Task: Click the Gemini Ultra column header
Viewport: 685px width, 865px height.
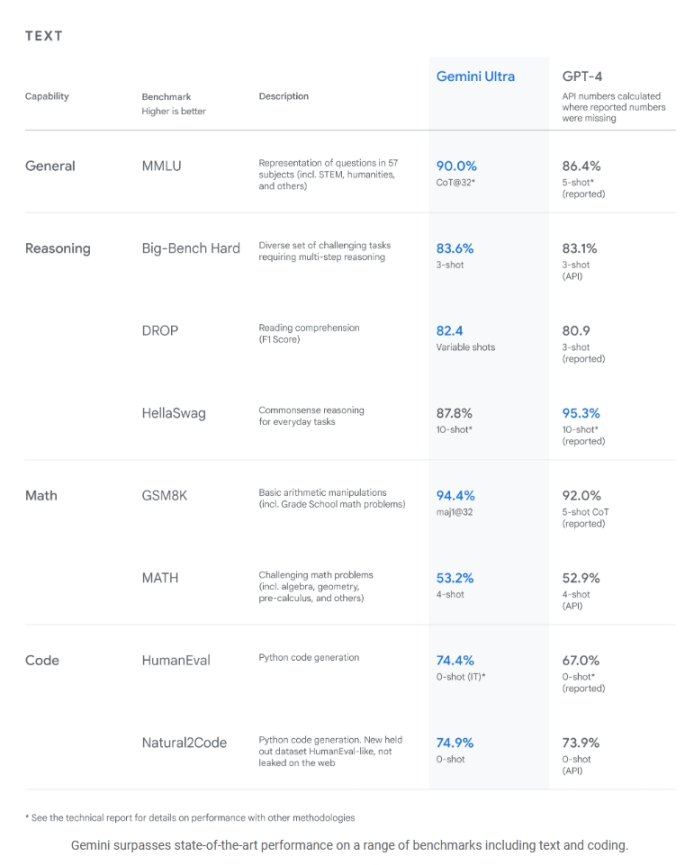Action: click(477, 77)
